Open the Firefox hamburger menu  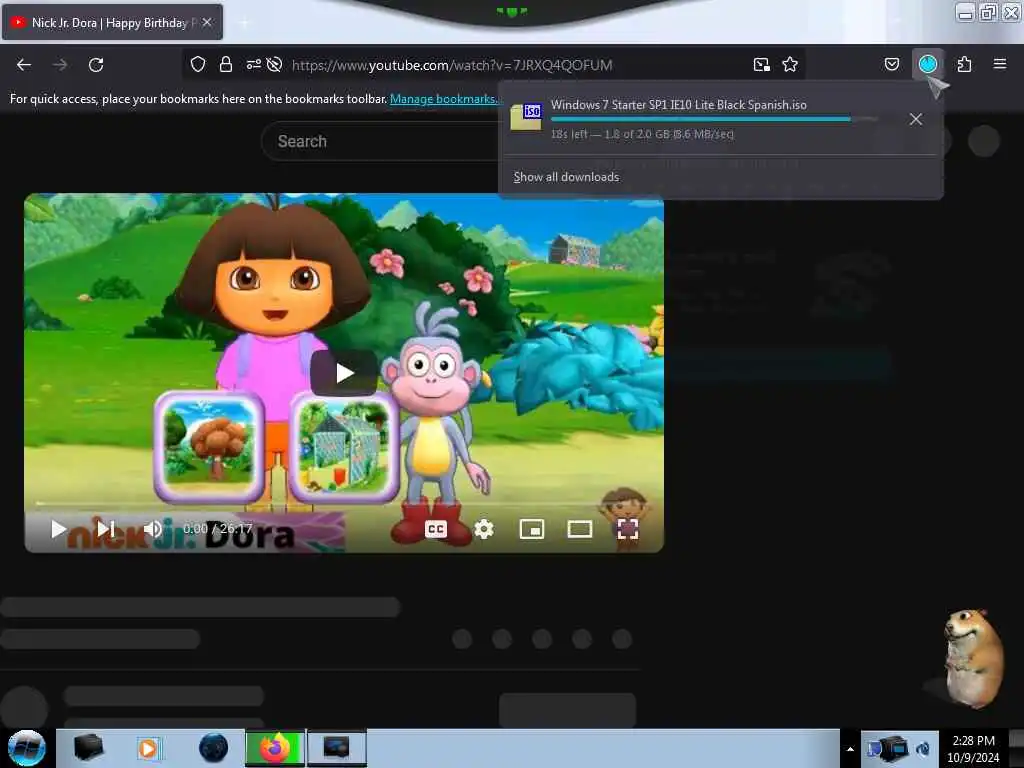tap(999, 64)
